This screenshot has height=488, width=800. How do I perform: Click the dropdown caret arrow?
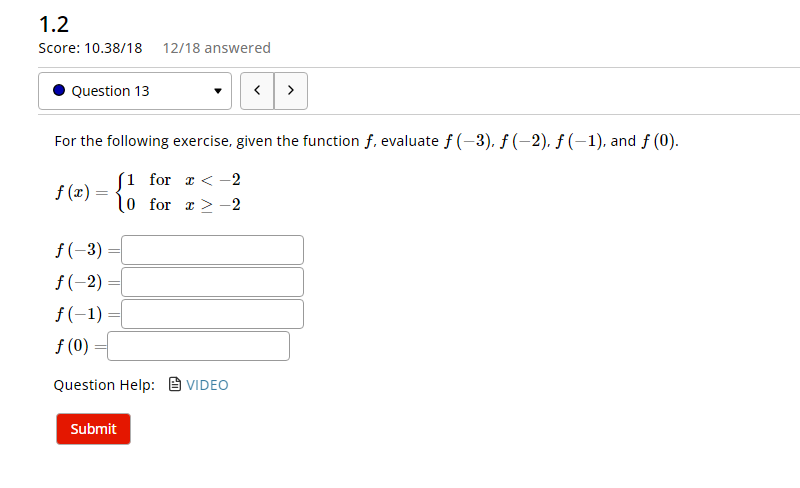click(x=218, y=91)
